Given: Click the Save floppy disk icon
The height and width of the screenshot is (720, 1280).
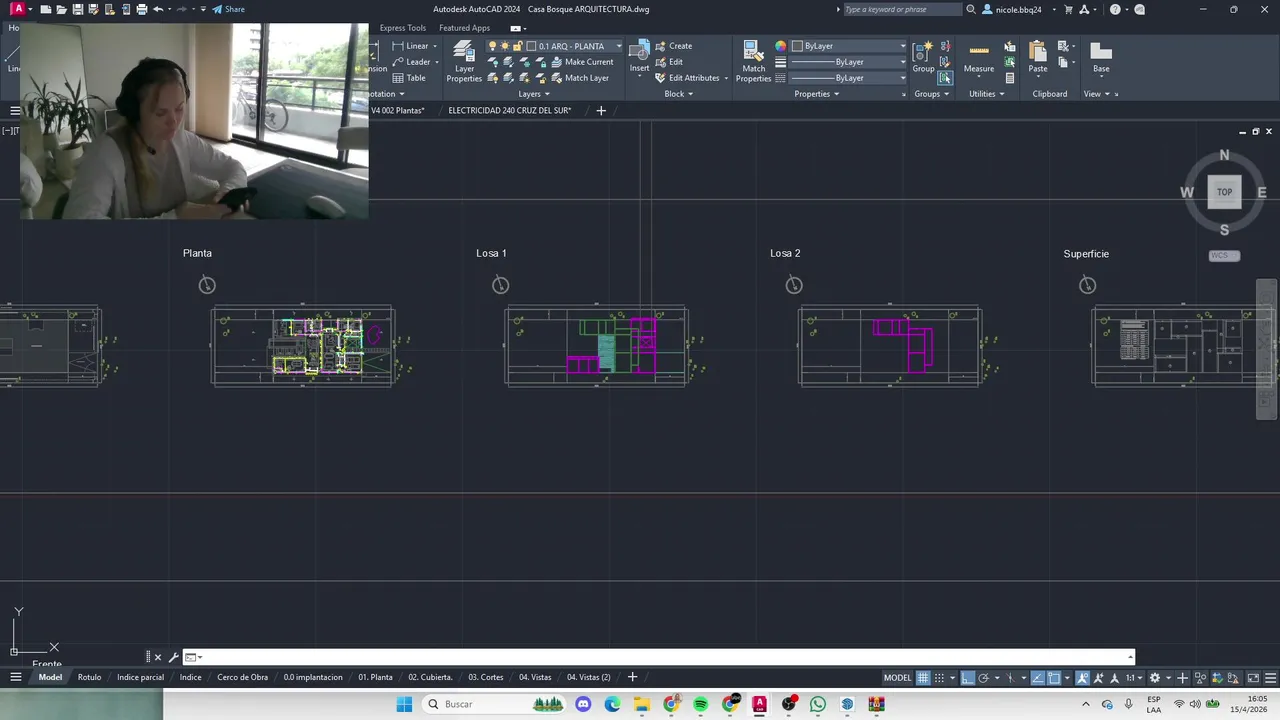Looking at the screenshot, I should tap(78, 9).
